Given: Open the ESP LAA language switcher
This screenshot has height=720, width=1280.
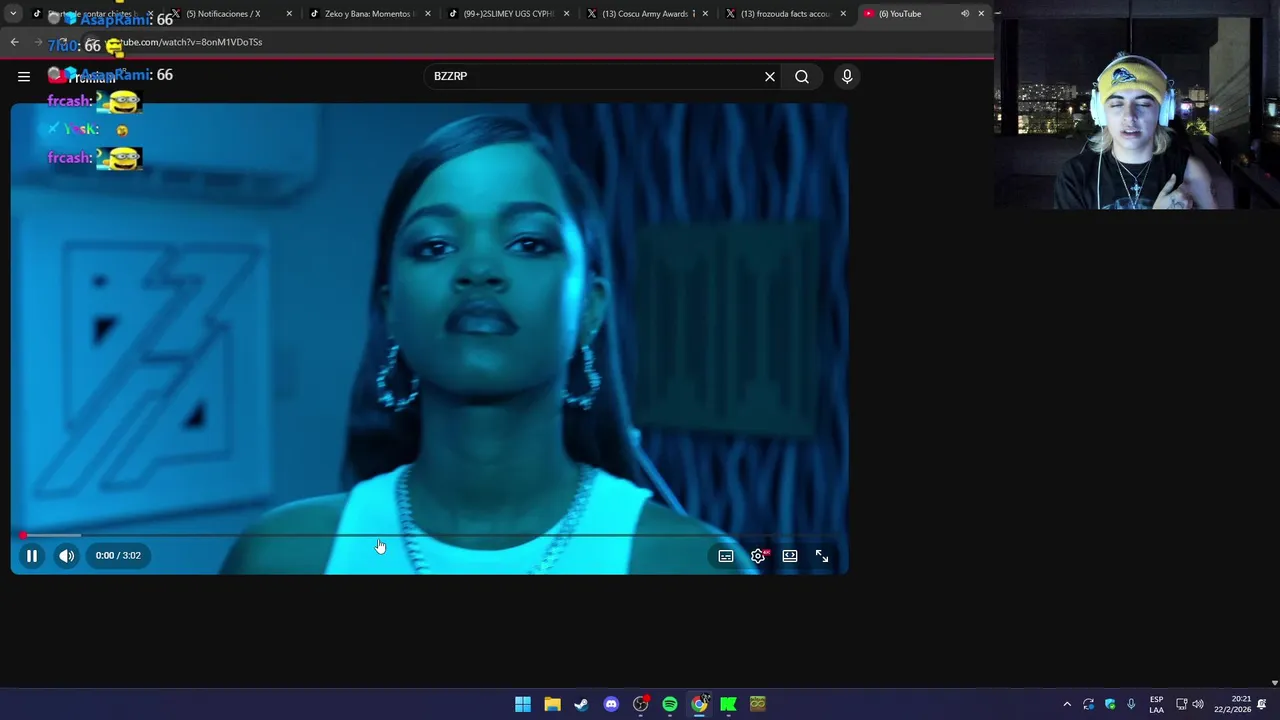Looking at the screenshot, I should click(1156, 704).
